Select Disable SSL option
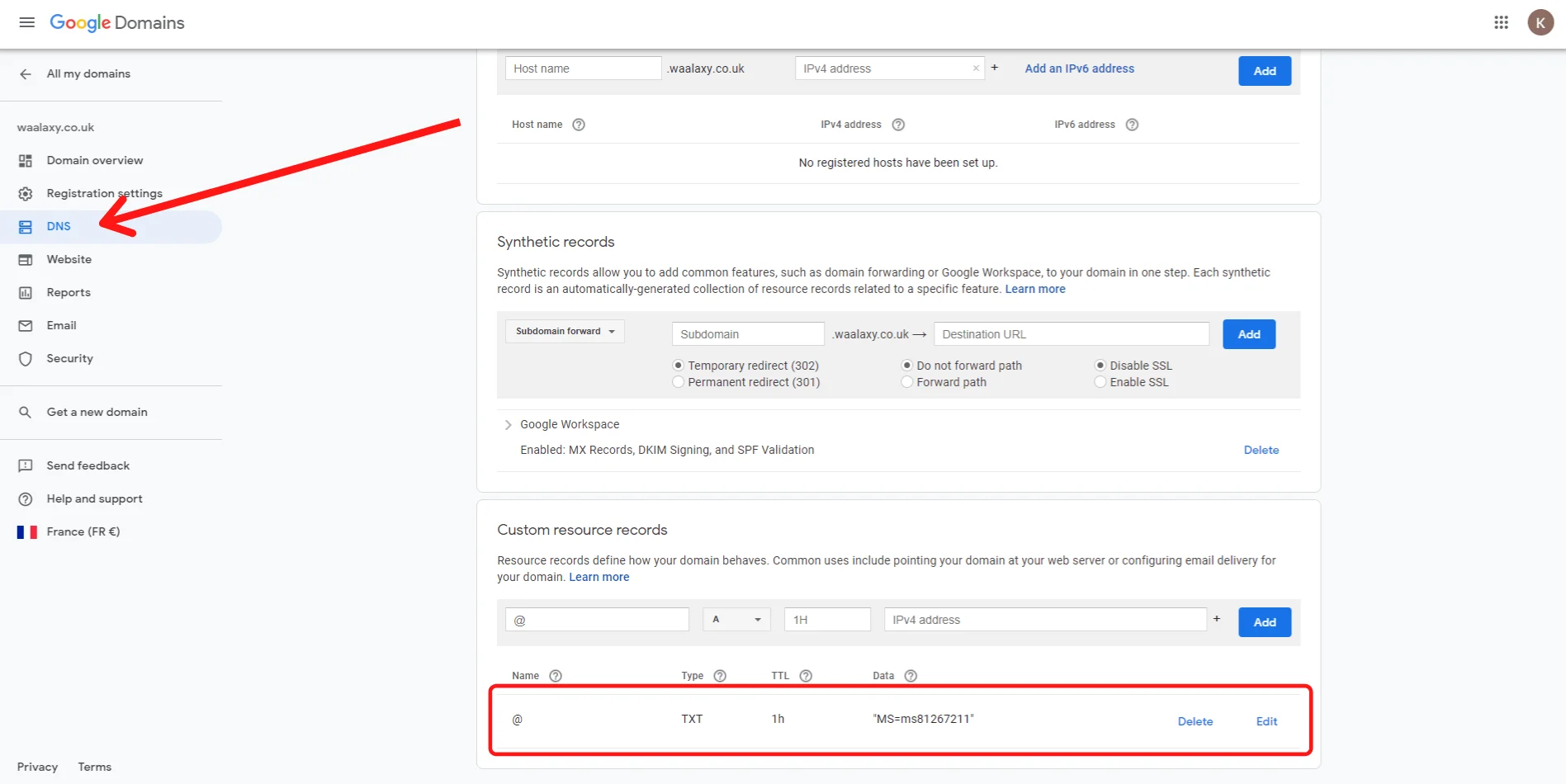 [x=1100, y=366]
